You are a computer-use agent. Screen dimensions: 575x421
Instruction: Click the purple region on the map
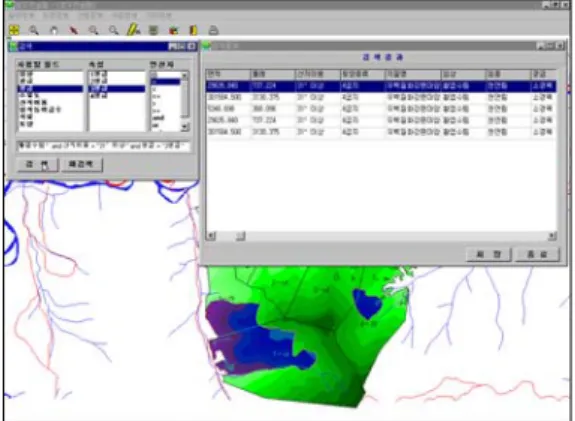click(x=219, y=315)
